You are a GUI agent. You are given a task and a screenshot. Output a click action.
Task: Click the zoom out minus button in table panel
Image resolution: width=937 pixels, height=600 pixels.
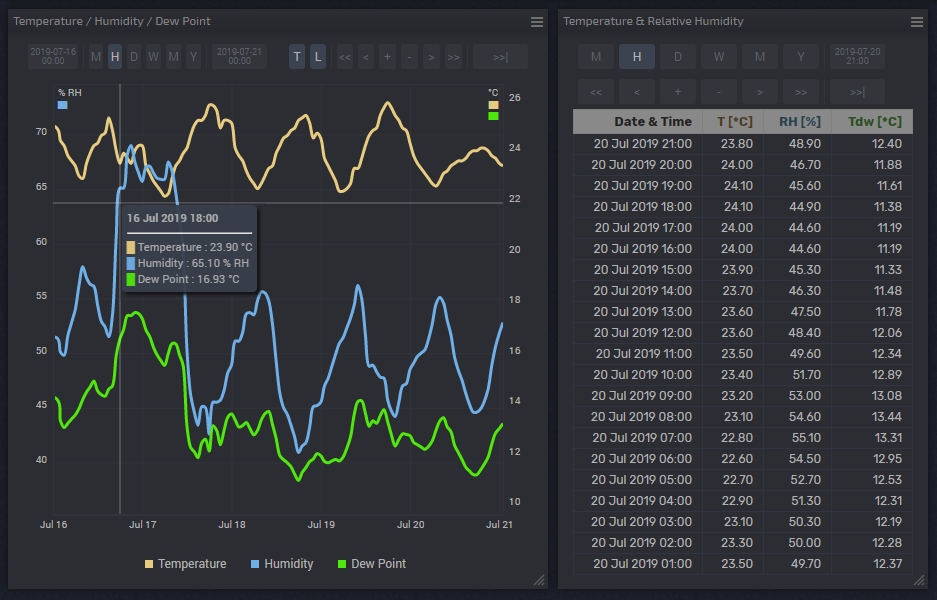pyautogui.click(x=719, y=92)
